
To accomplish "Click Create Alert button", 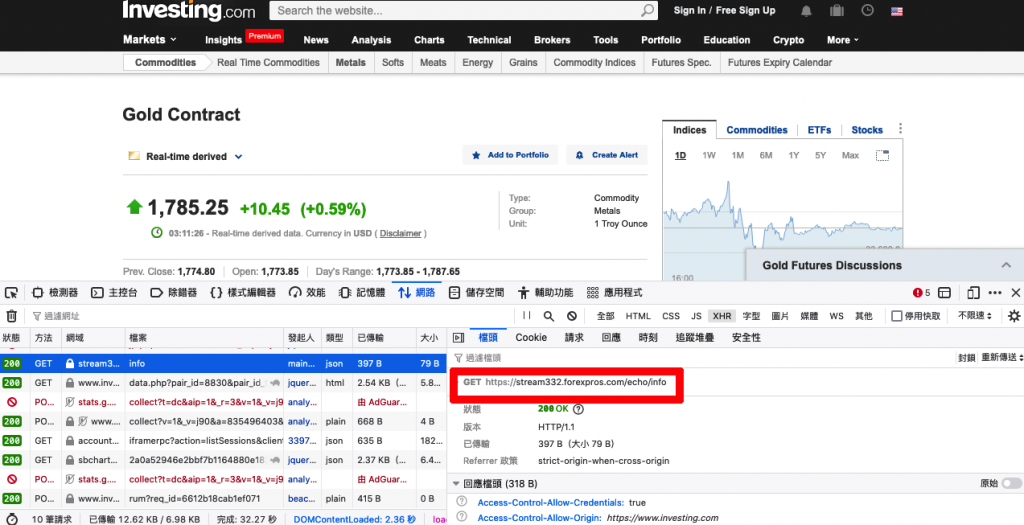I will tap(607, 155).
